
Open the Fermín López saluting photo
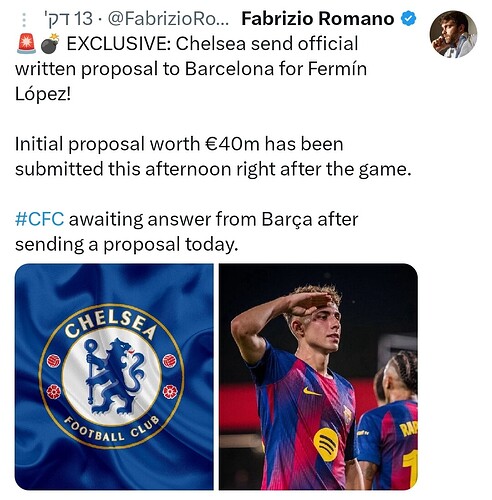[318, 377]
